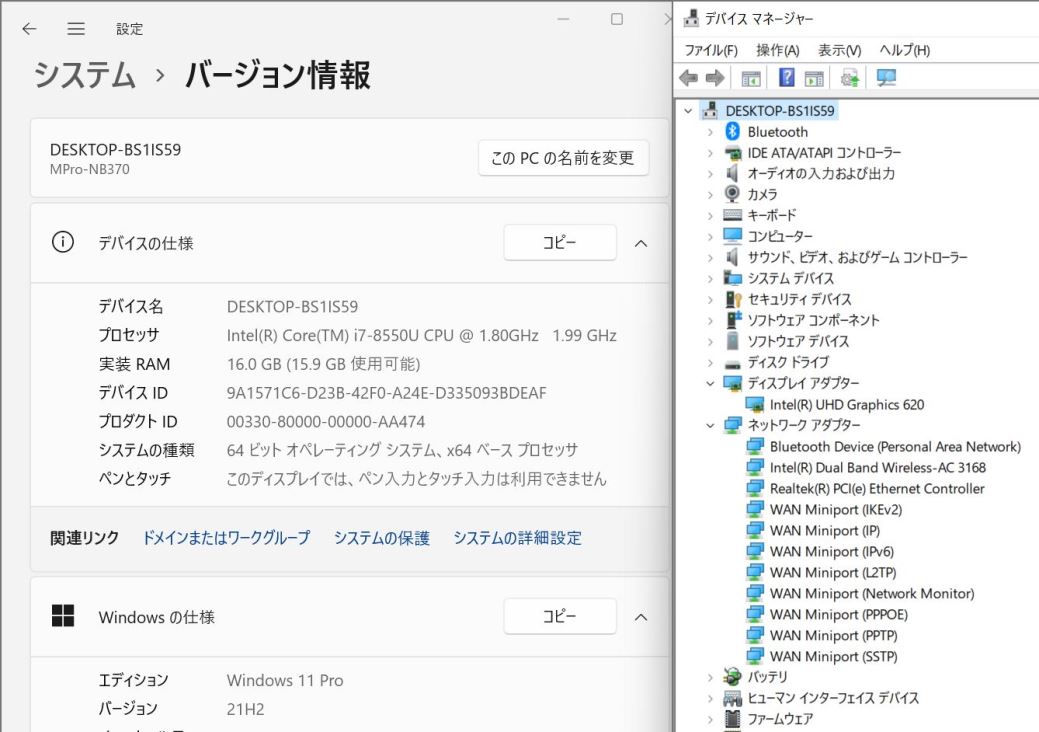The height and width of the screenshot is (732, 1039).
Task: Collapse the Windows specifications section chevron
Action: point(641,617)
